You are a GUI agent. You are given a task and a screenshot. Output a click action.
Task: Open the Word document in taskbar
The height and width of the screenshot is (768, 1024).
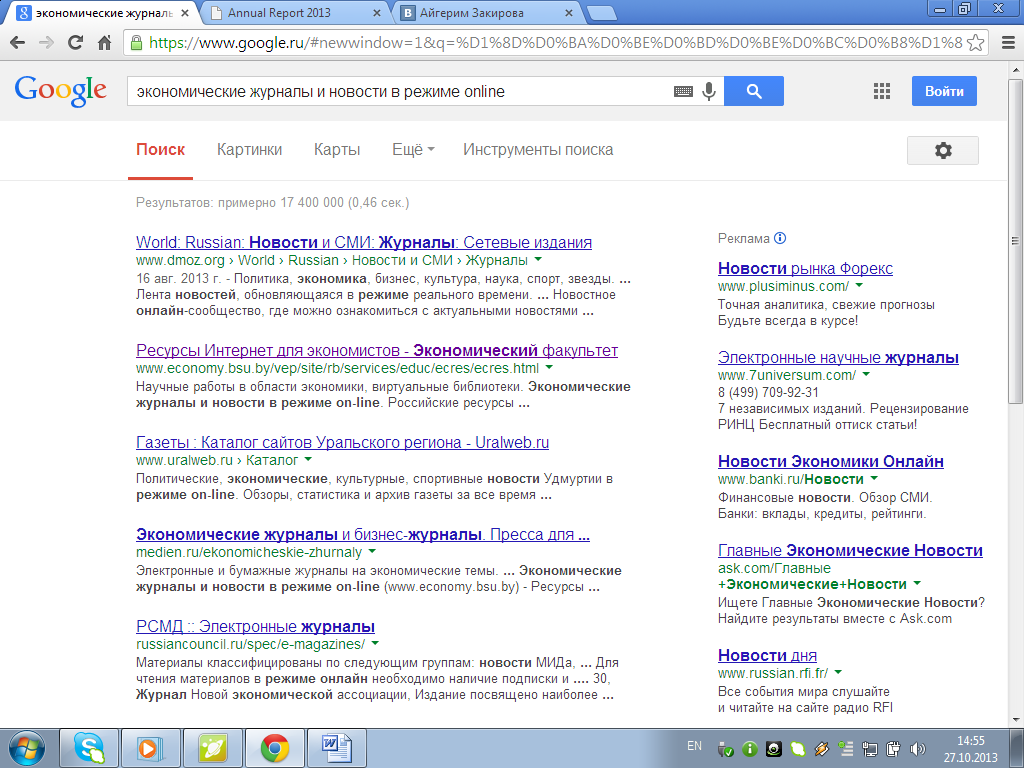[337, 748]
